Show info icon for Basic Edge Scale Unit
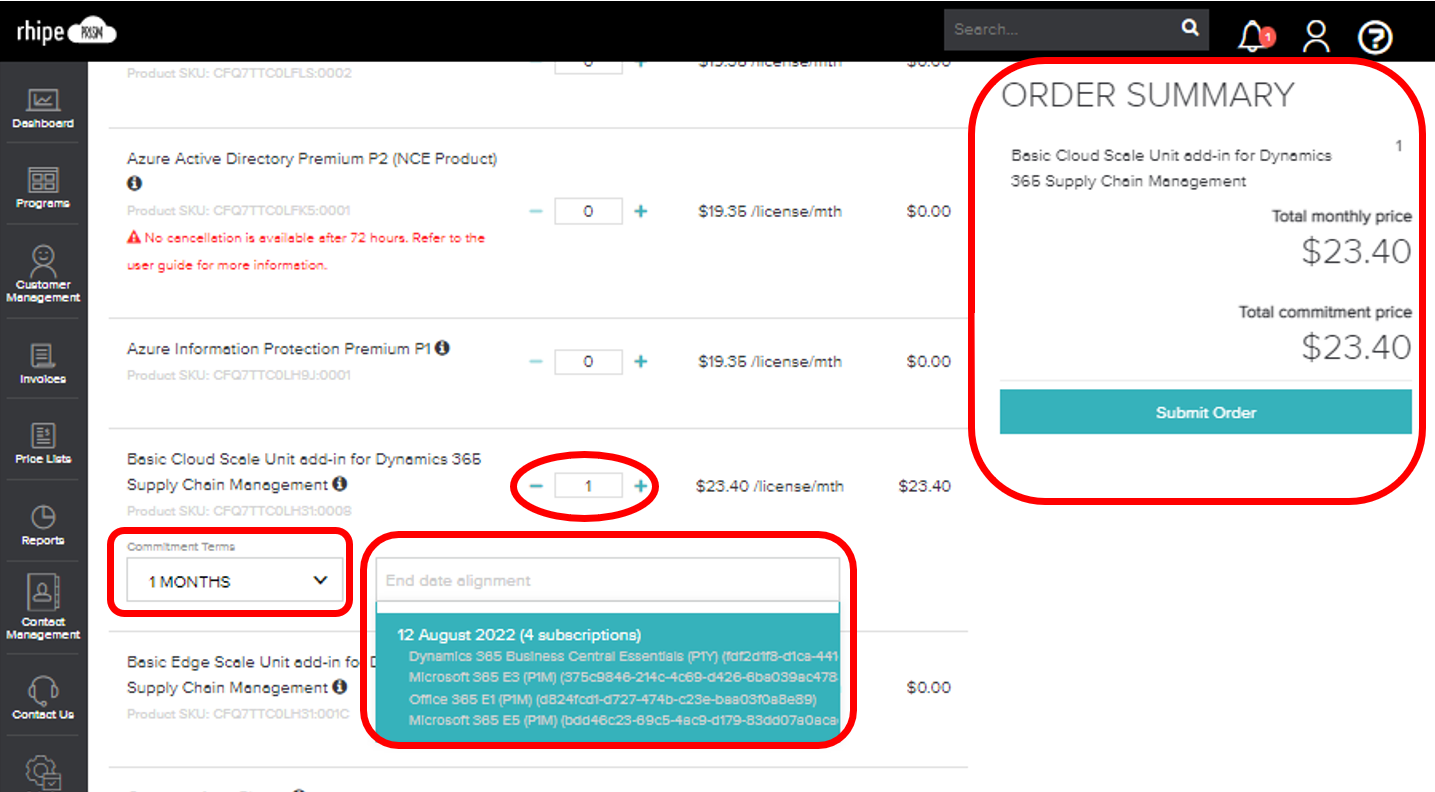The image size is (1435, 792). [340, 687]
